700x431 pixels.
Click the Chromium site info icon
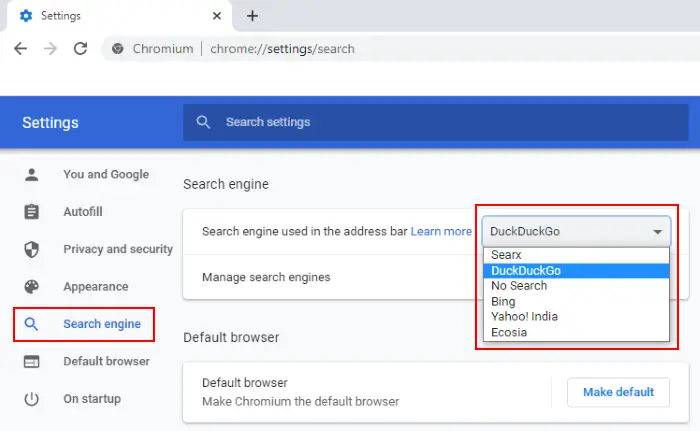[x=118, y=49]
